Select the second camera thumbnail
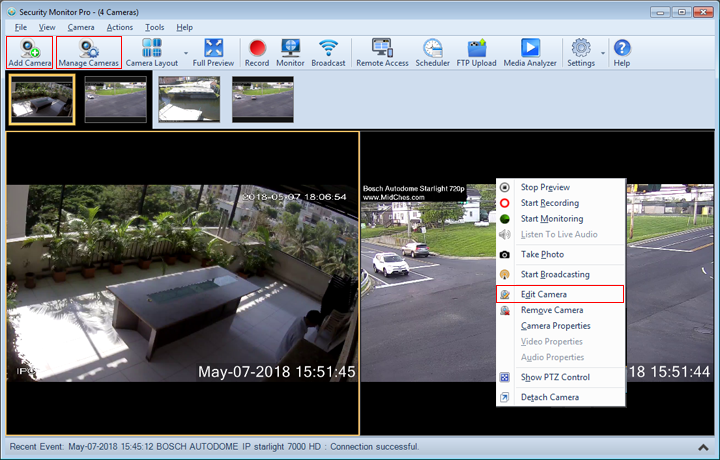Viewport: 720px width, 460px height. [116, 100]
